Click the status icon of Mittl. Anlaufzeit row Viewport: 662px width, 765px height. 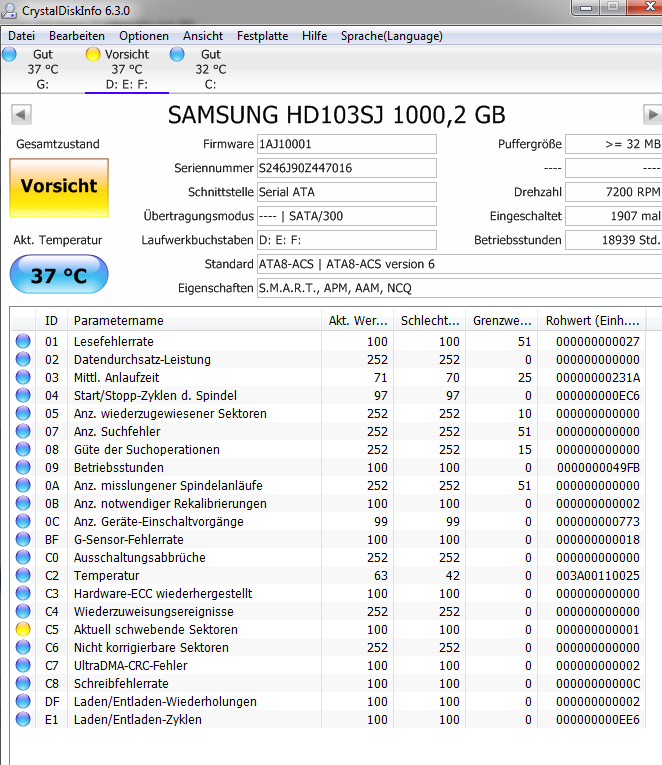click(x=23, y=377)
